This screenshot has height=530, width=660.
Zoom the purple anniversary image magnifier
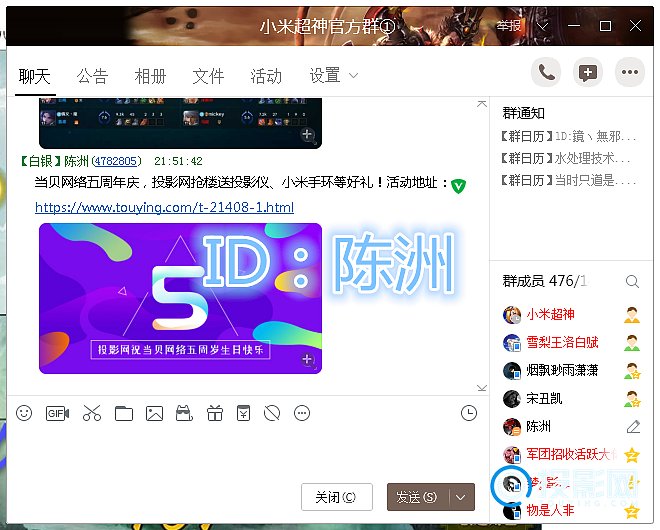[x=308, y=360]
